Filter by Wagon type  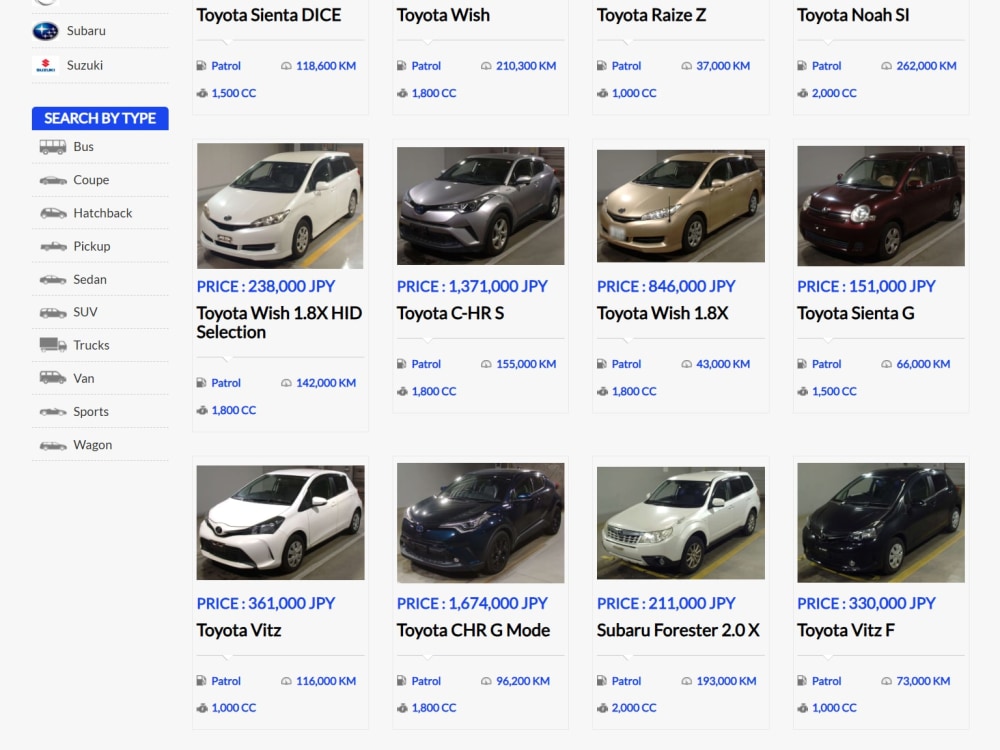click(92, 445)
